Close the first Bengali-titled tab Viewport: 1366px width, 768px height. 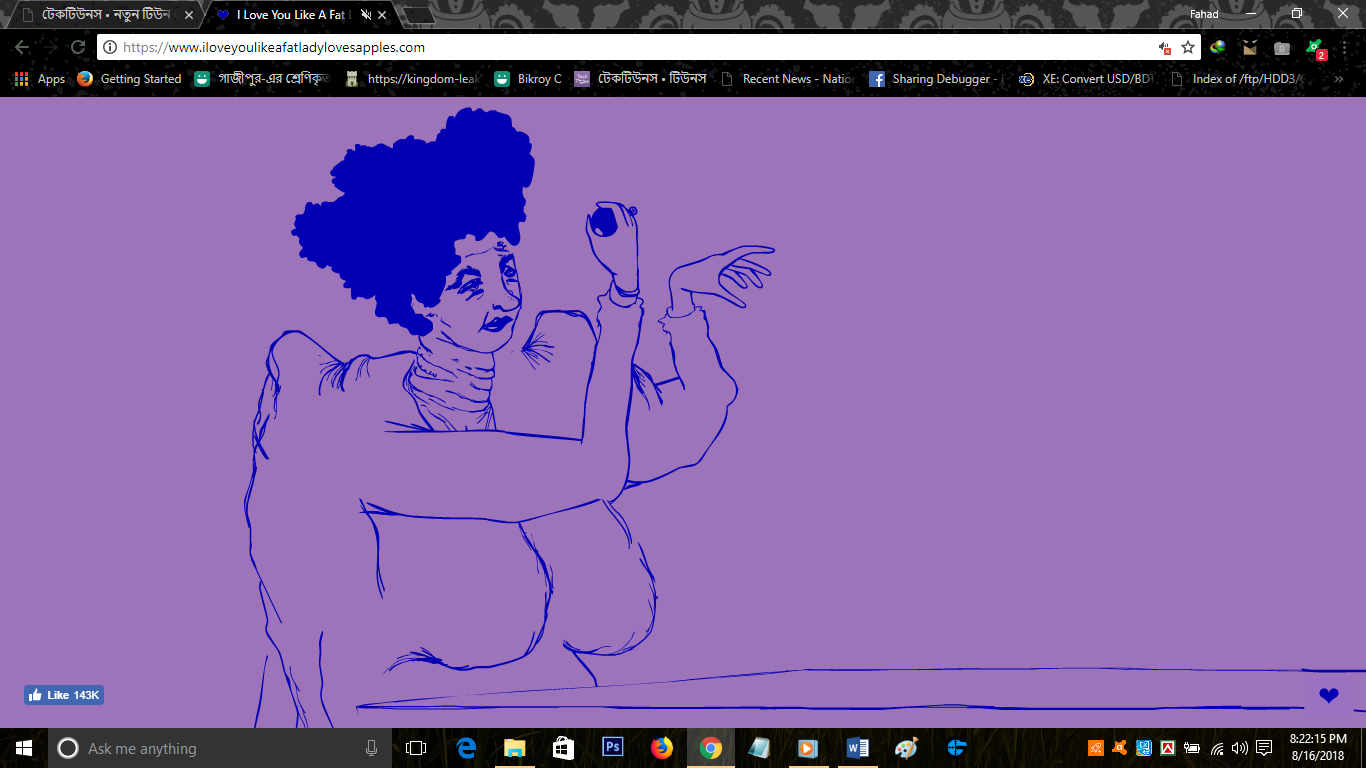point(189,15)
